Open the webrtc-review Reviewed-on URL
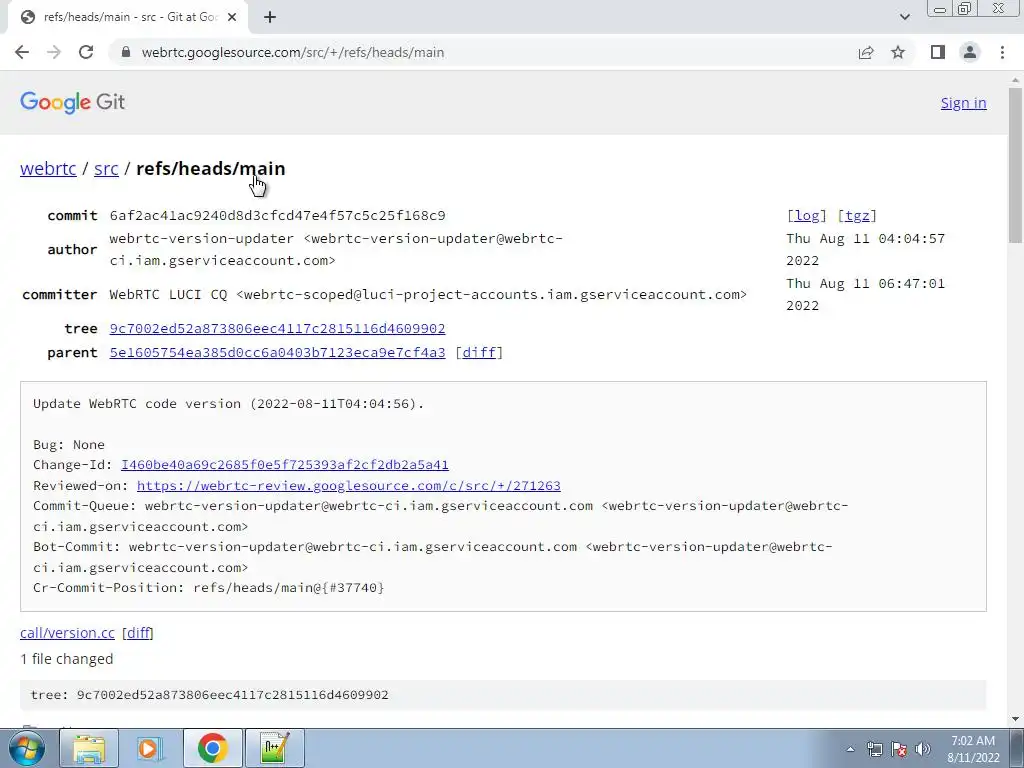Viewport: 1024px width, 768px height. (x=349, y=486)
